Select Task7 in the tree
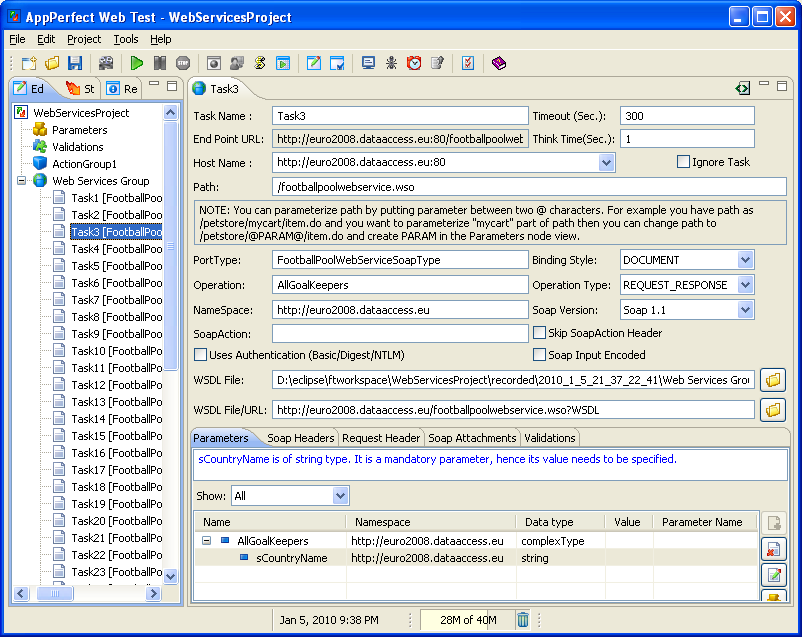Screen dimensions: 802x637 [x=117, y=300]
